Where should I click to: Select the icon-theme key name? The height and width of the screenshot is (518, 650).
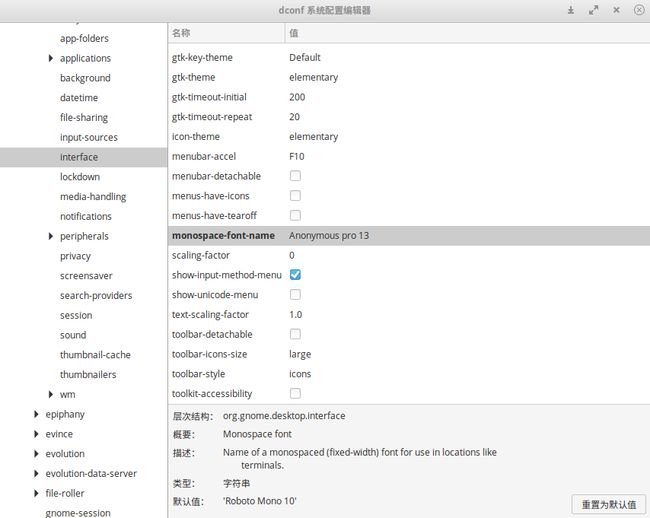tap(195, 137)
